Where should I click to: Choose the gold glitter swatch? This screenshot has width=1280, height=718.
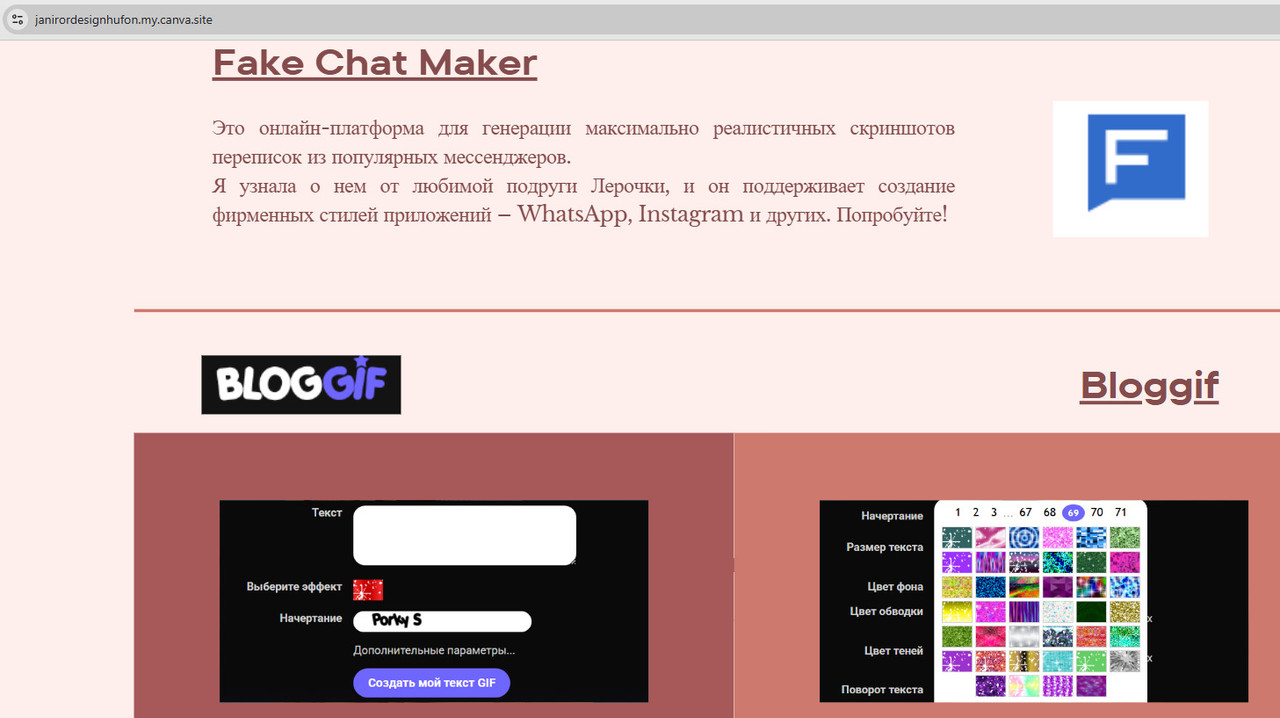pyautogui.click(x=1125, y=612)
